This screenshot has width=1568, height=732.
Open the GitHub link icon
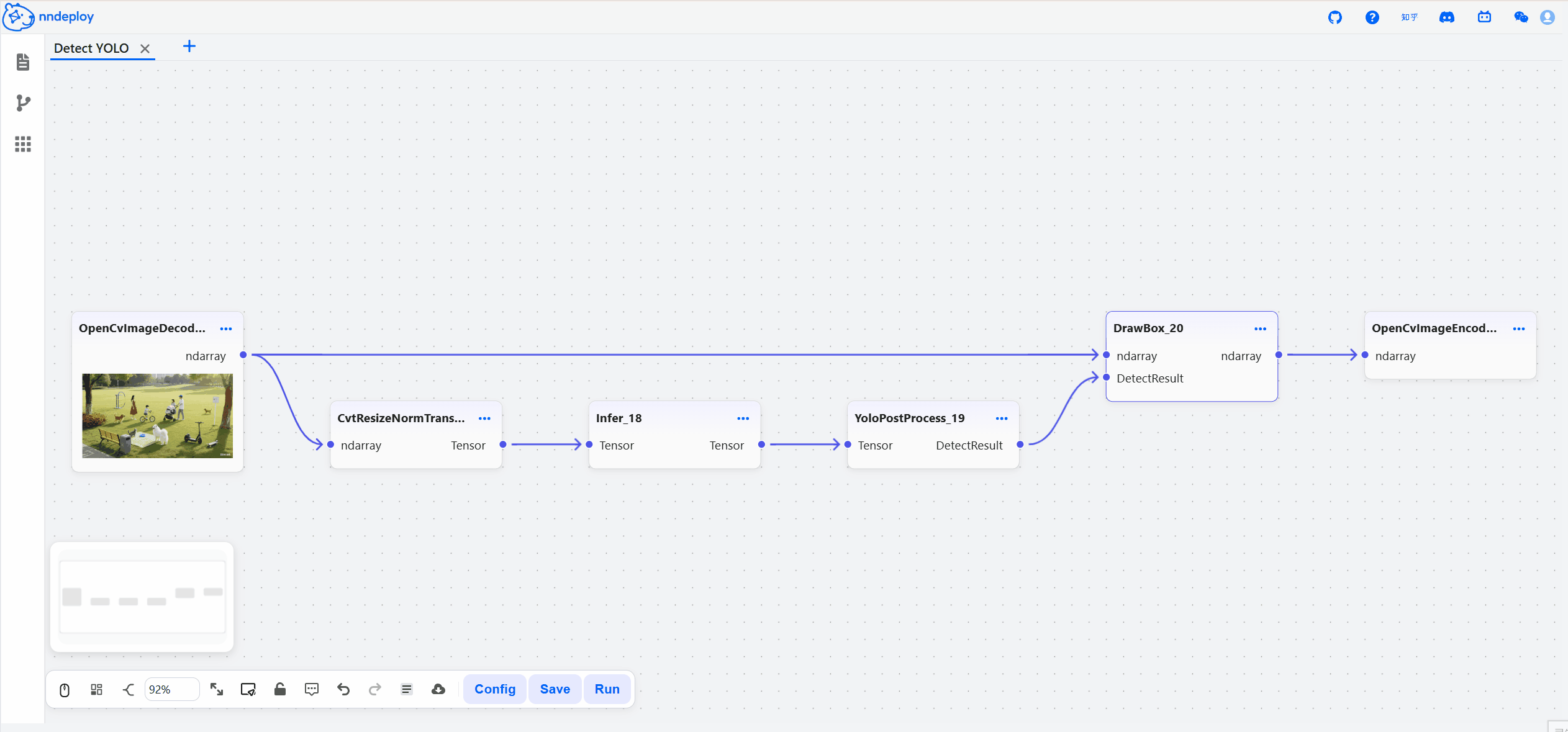pyautogui.click(x=1335, y=17)
